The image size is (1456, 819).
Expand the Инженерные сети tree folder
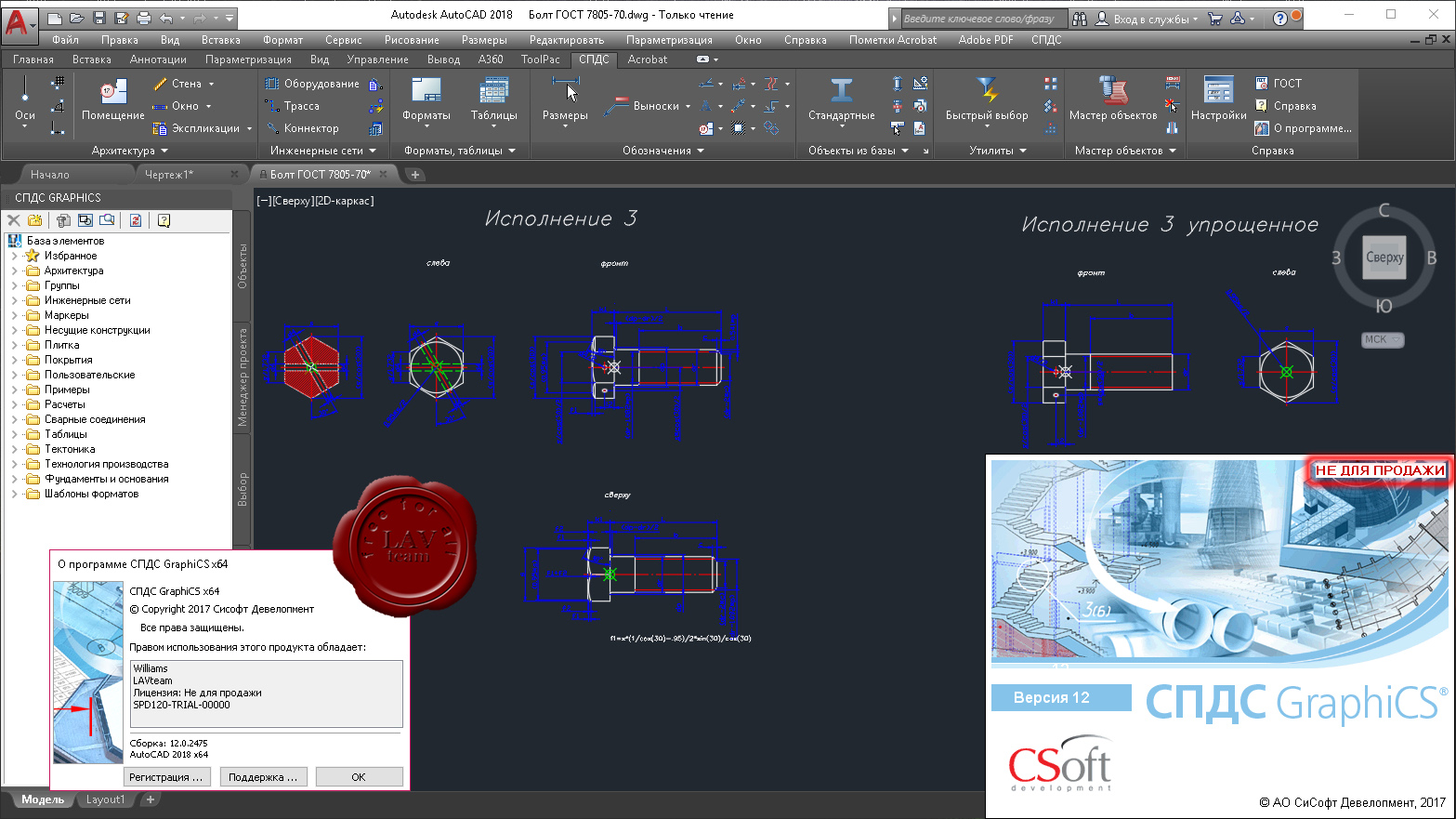pos(14,300)
